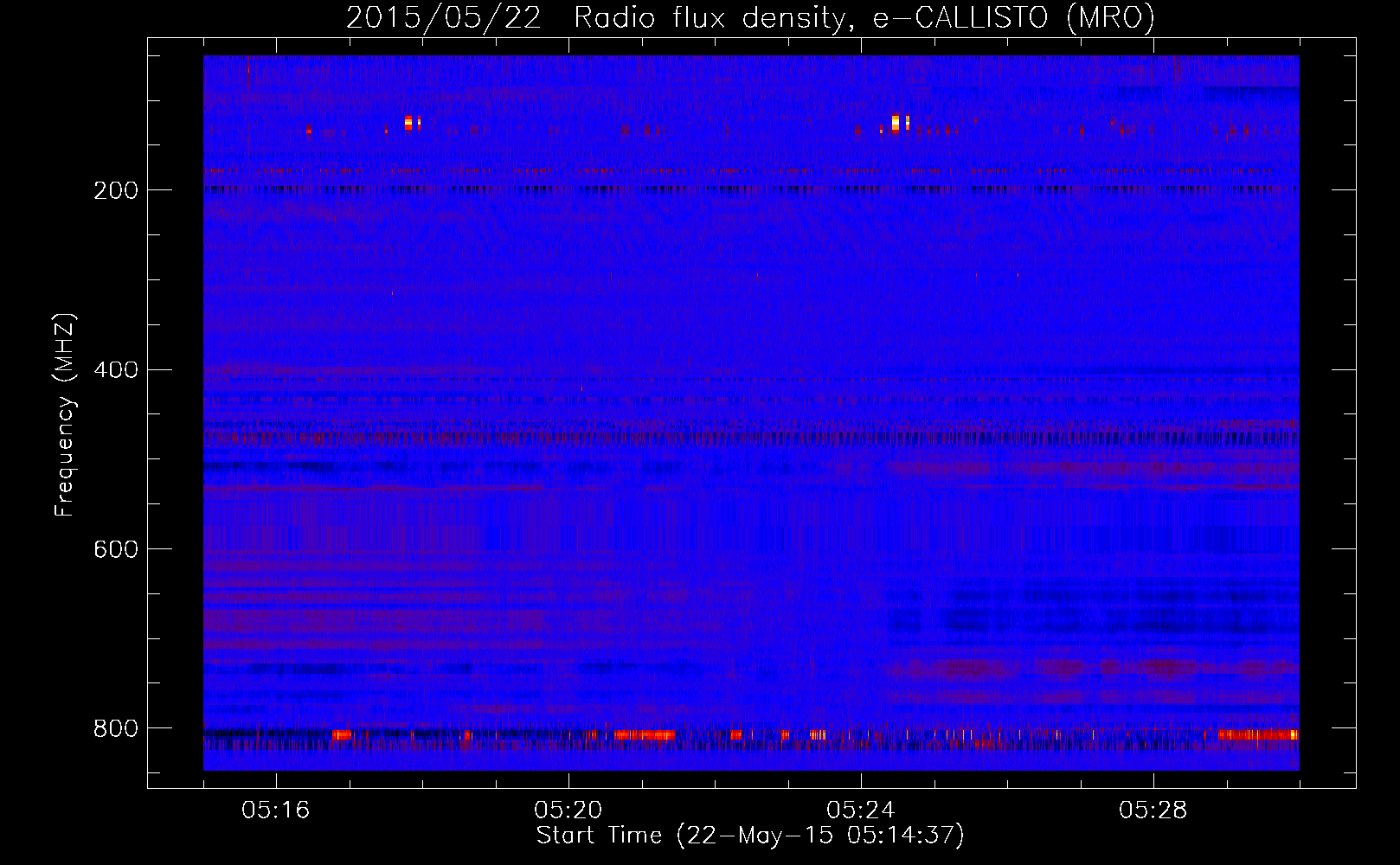Click the 05:24 time tick label
Screen dimensions: 1400x865
pos(861,811)
